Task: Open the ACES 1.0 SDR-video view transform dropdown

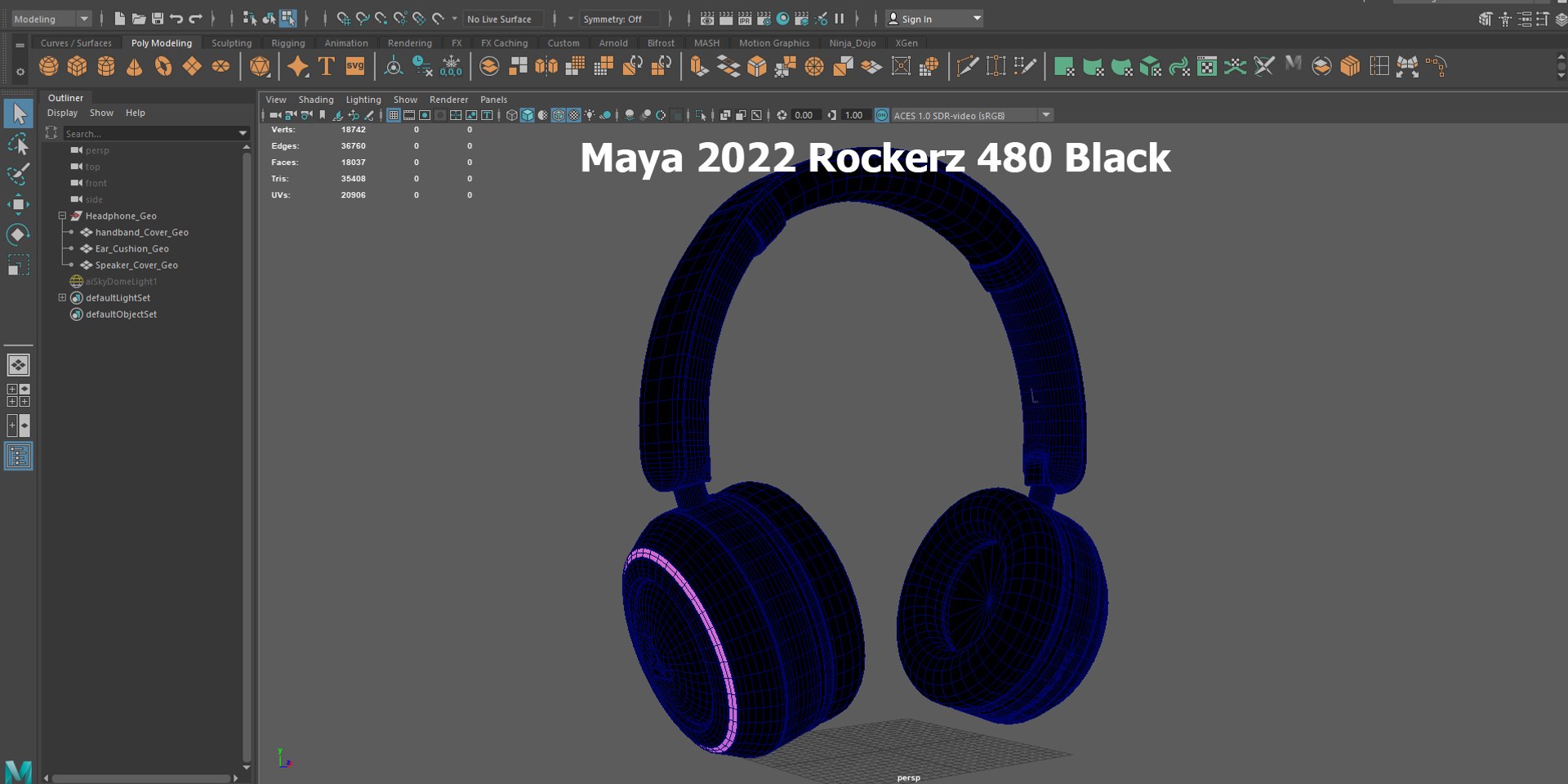Action: click(x=972, y=115)
